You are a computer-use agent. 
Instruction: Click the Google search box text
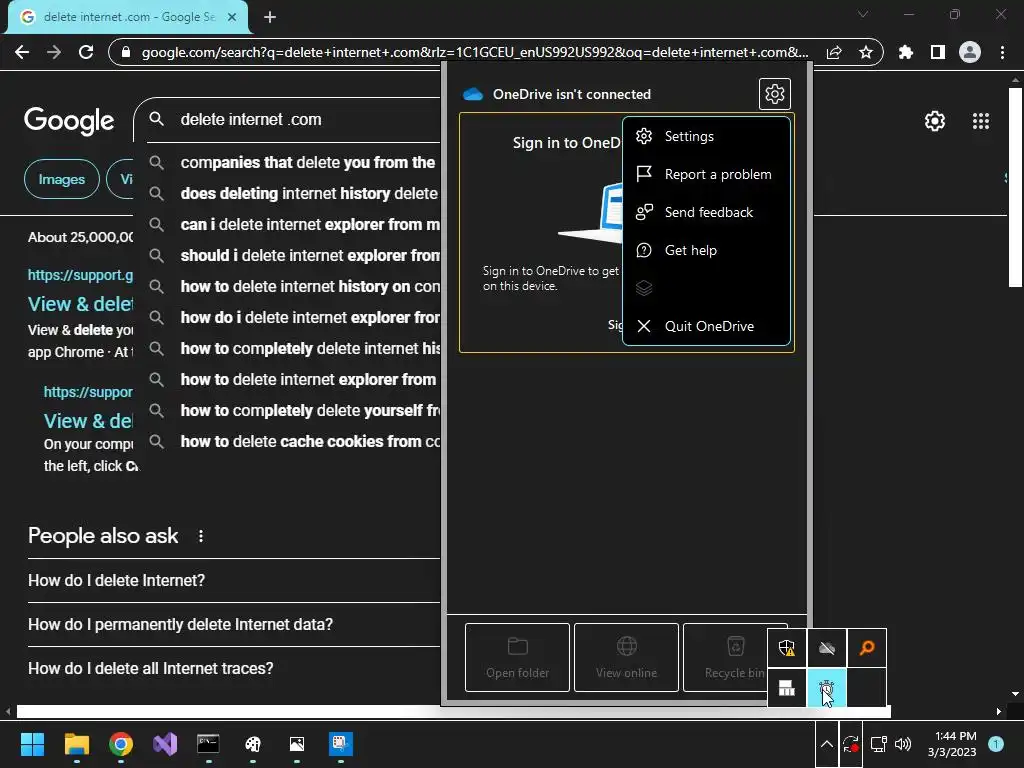click(x=251, y=120)
